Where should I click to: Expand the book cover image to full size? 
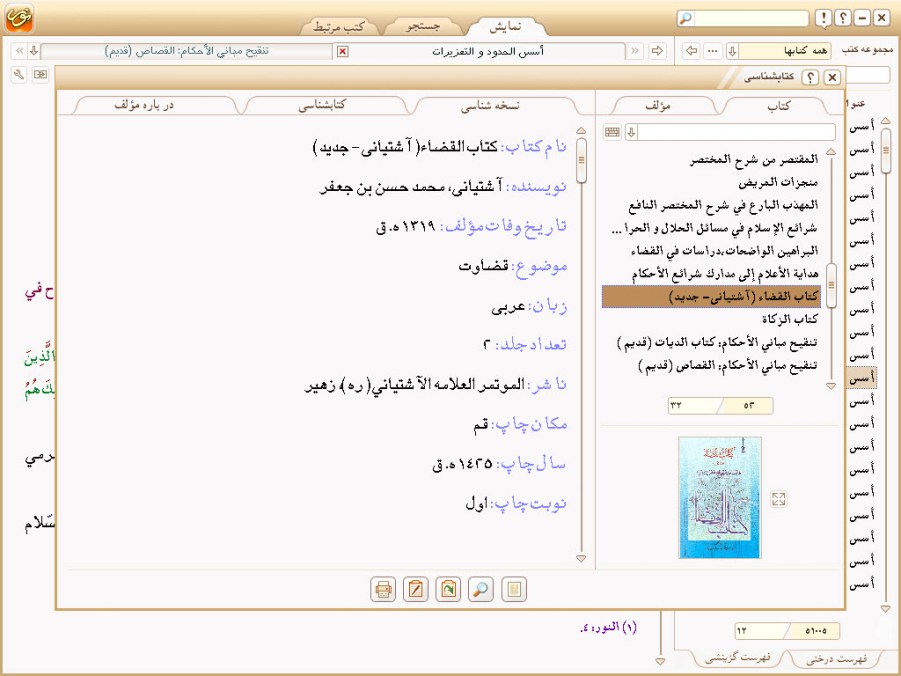(x=779, y=499)
